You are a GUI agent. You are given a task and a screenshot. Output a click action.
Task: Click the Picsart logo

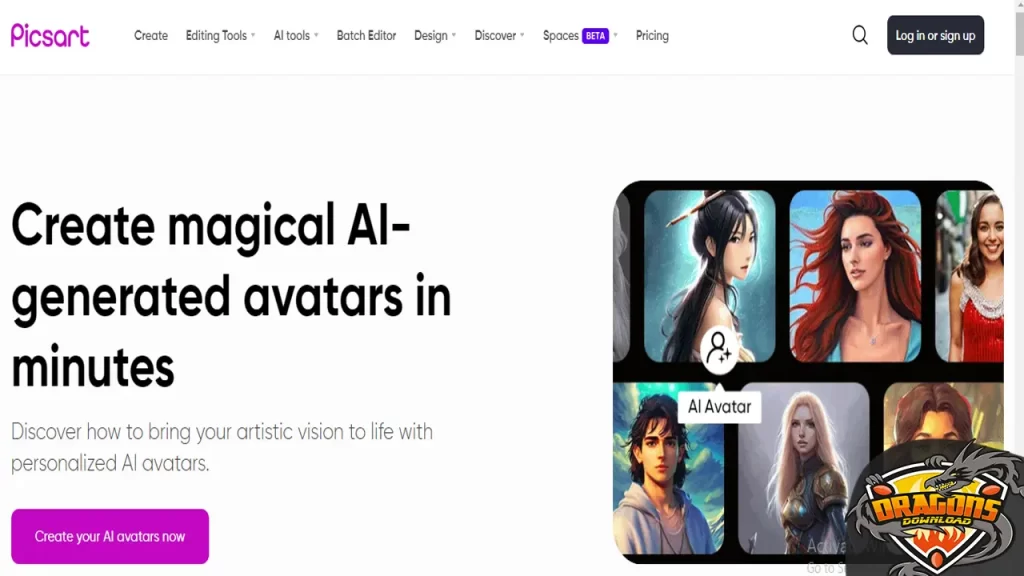50,35
